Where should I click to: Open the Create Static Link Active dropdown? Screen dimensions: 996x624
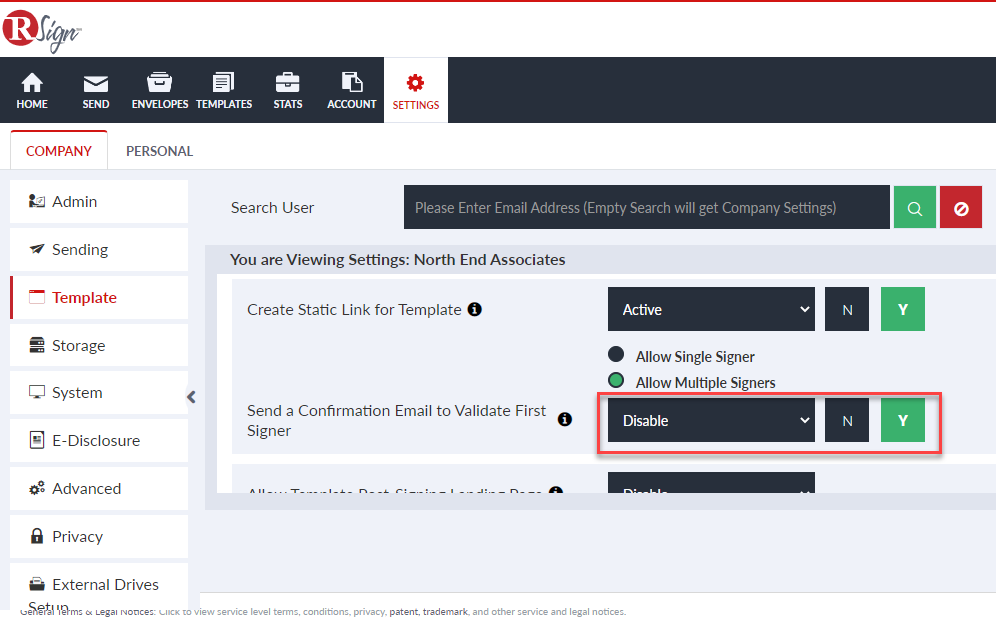[x=711, y=309]
